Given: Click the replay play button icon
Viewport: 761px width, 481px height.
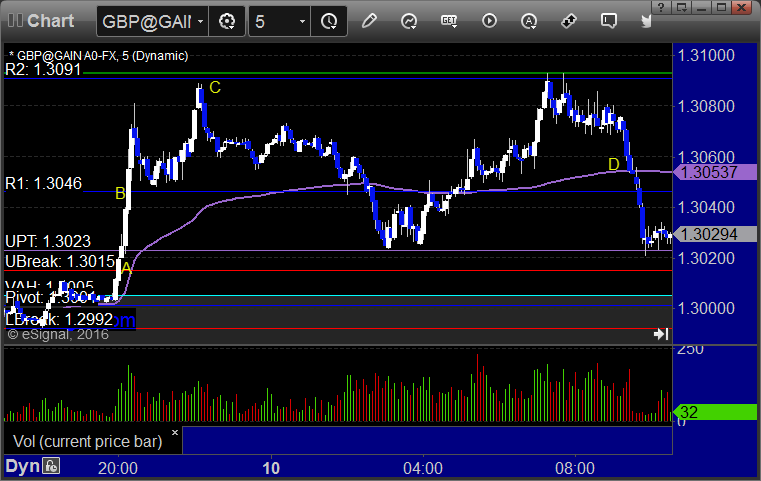Looking at the screenshot, I should (x=489, y=21).
